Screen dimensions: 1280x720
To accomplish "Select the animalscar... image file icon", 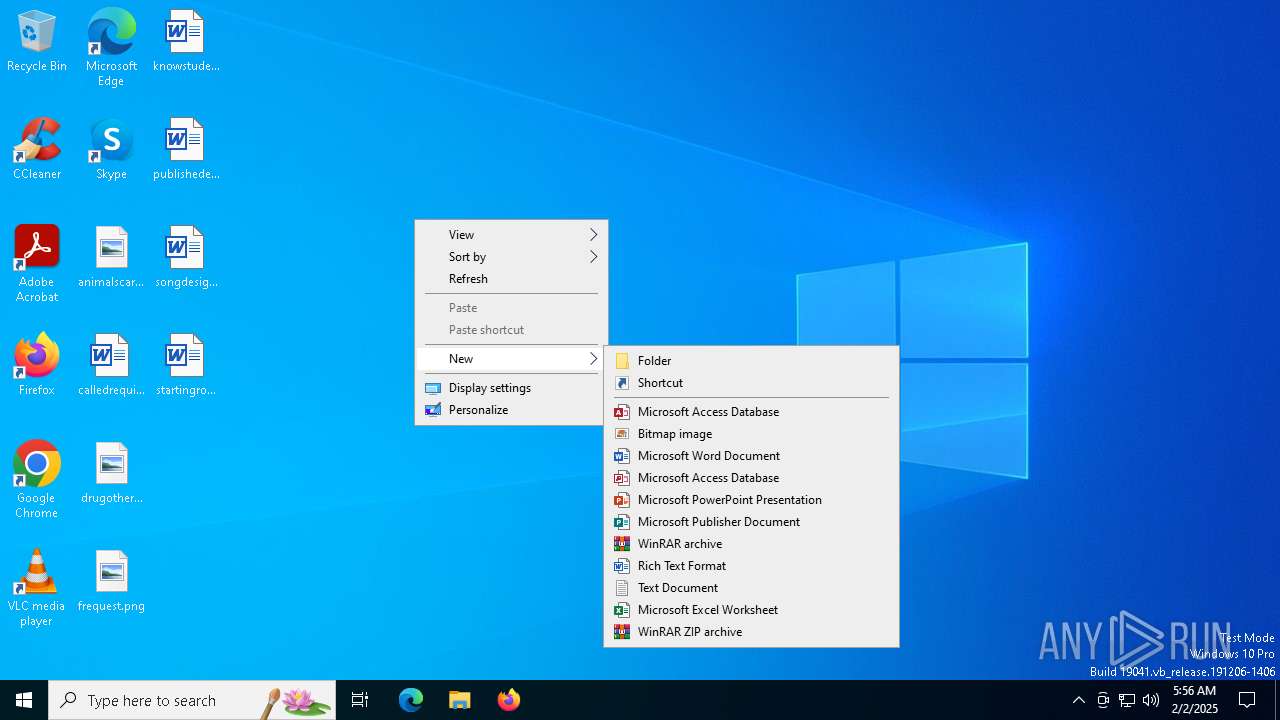I will click(x=111, y=258).
